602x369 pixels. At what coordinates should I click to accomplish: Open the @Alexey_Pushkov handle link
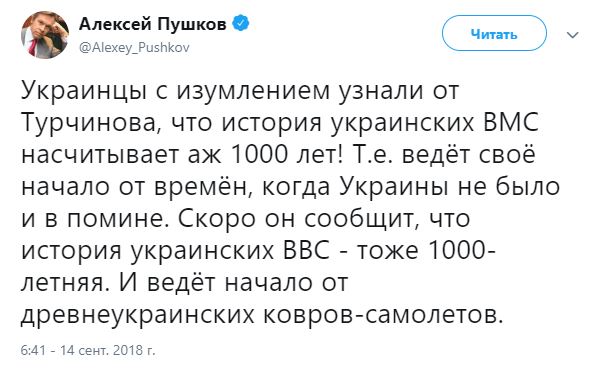(134, 48)
